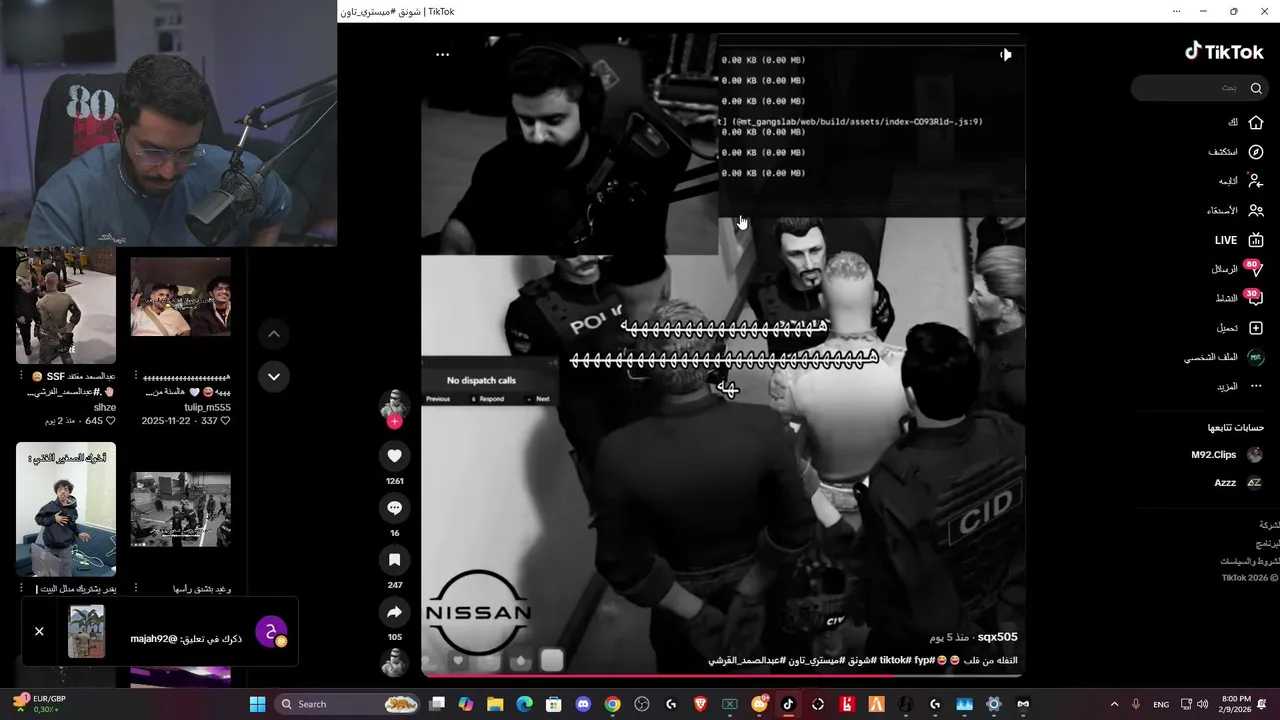
Task: Open ENG language switcher in the tray
Action: pos(1161,704)
